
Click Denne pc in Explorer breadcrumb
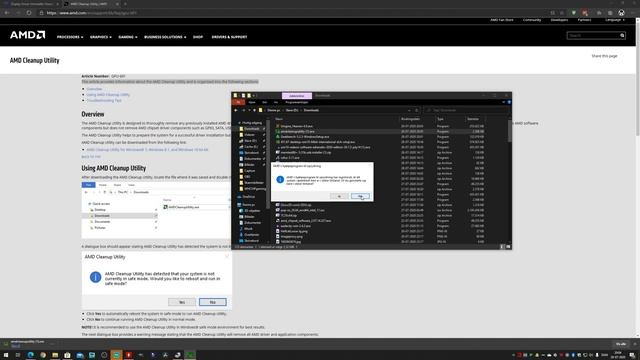pyautogui.click(x=274, y=110)
